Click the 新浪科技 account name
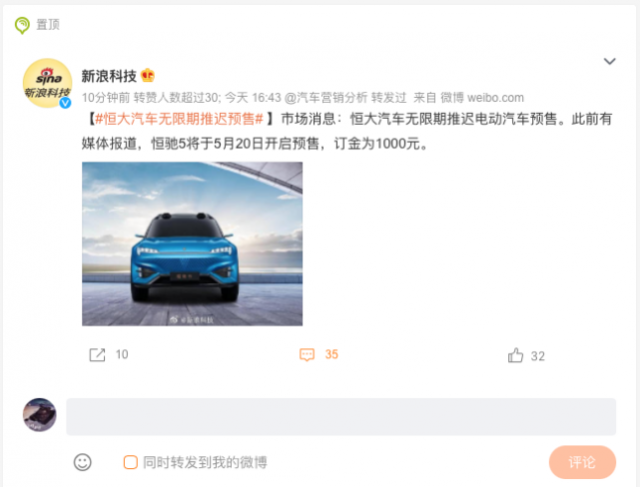 pos(109,76)
